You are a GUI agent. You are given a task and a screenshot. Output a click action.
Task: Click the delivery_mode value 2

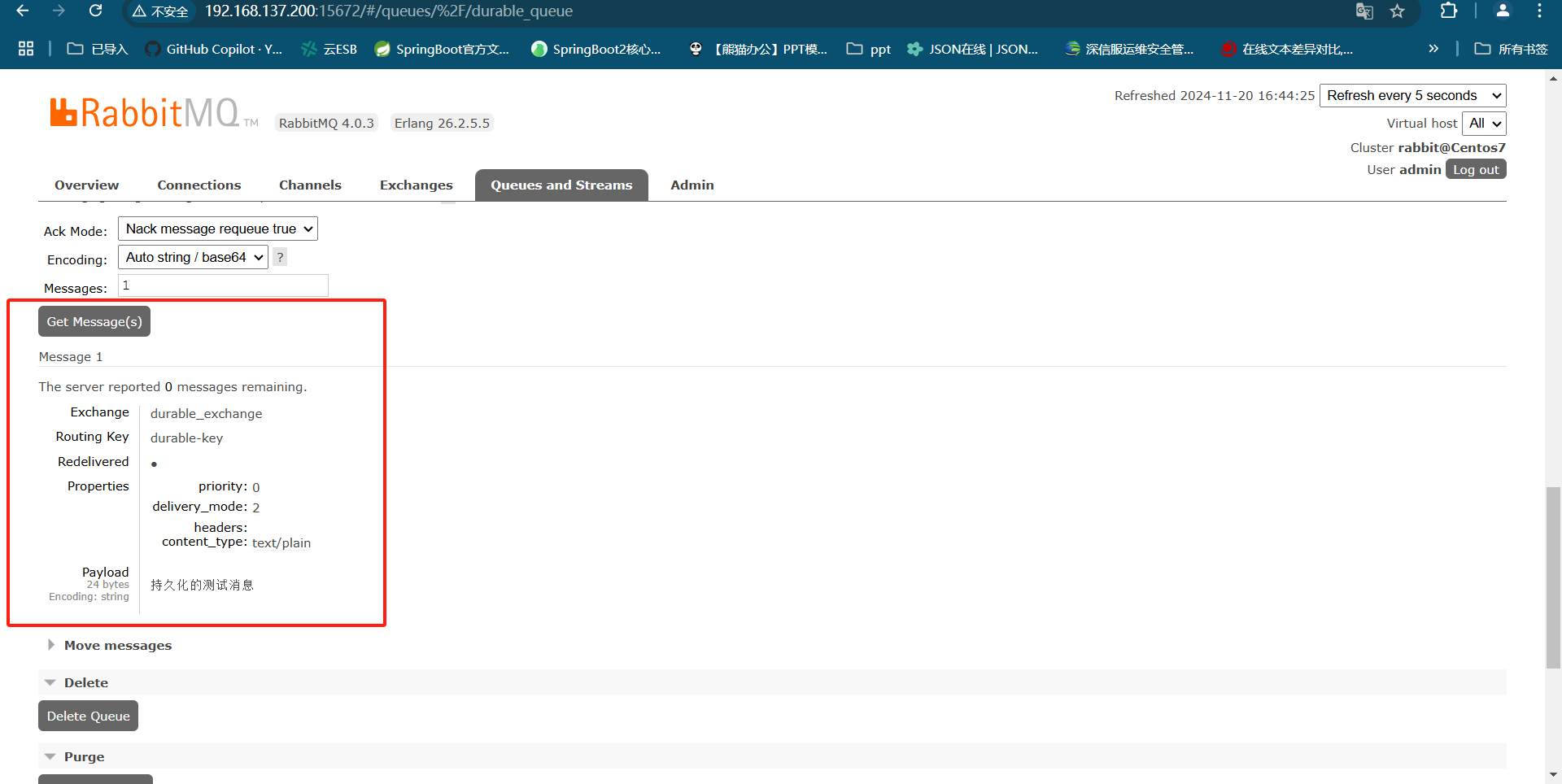tap(255, 507)
